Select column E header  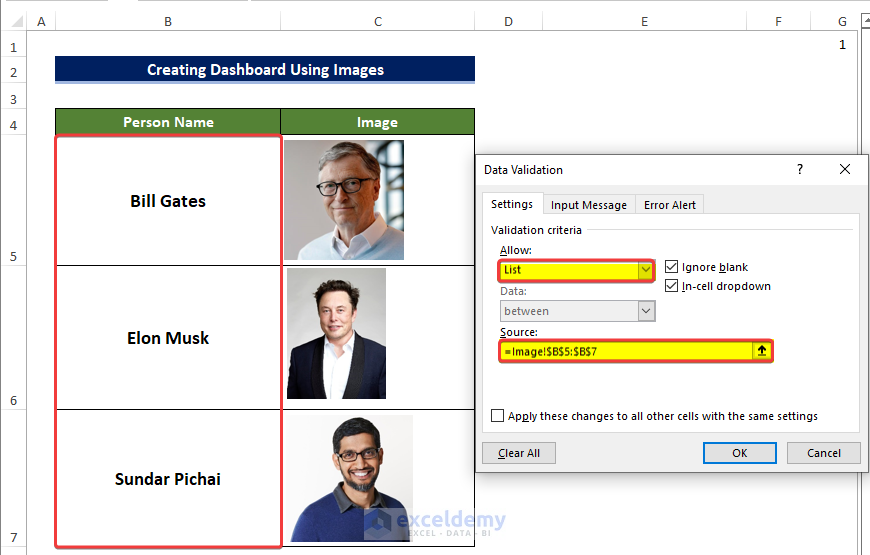tap(644, 22)
